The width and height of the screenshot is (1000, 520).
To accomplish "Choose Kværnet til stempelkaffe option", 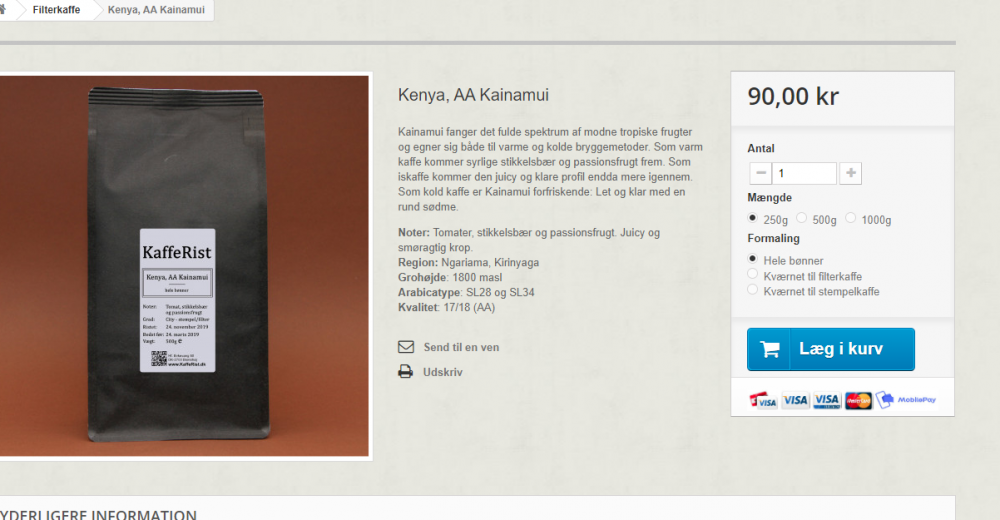I will tap(753, 290).
